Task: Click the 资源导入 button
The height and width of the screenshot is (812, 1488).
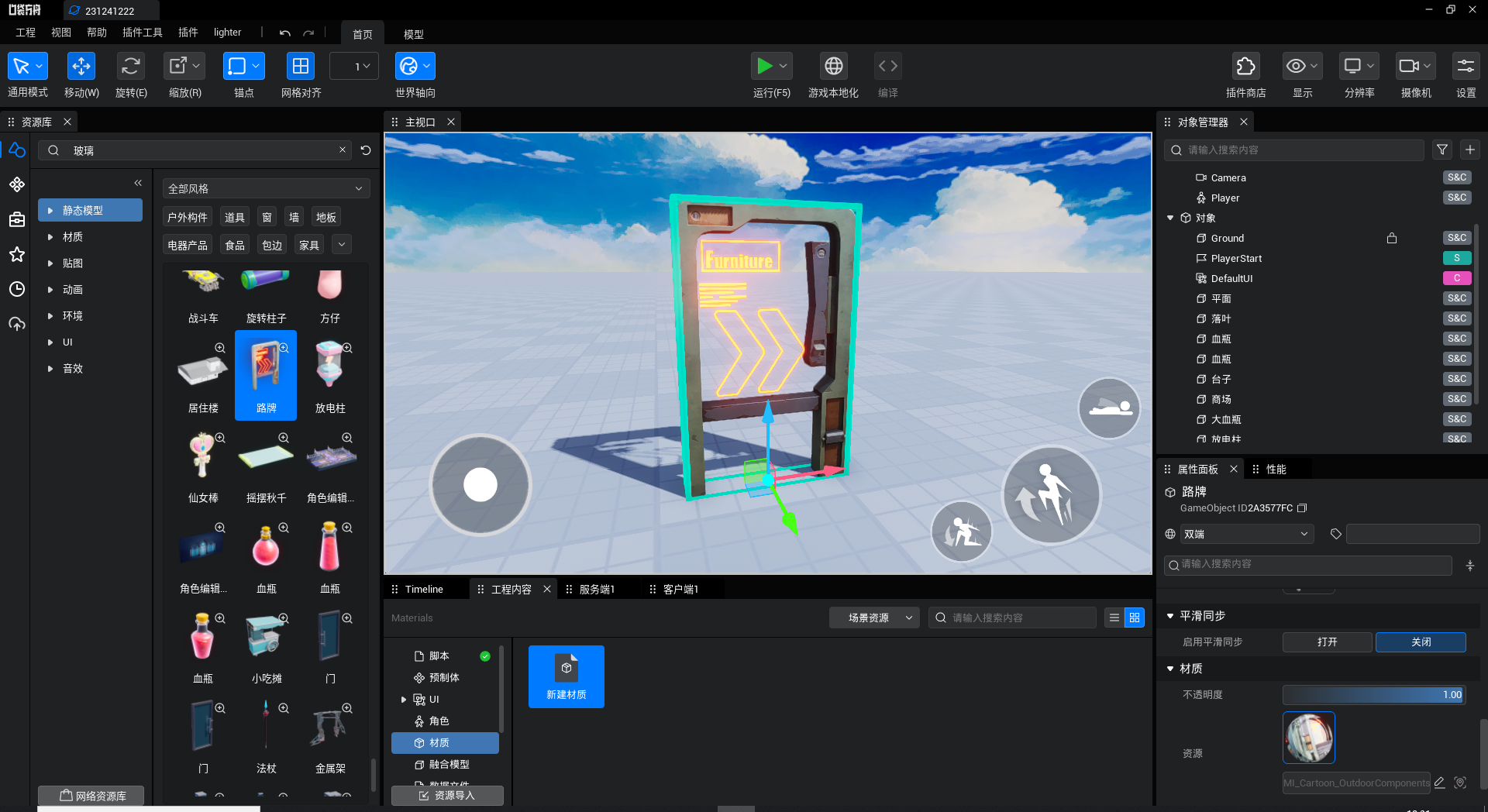Action: point(447,796)
